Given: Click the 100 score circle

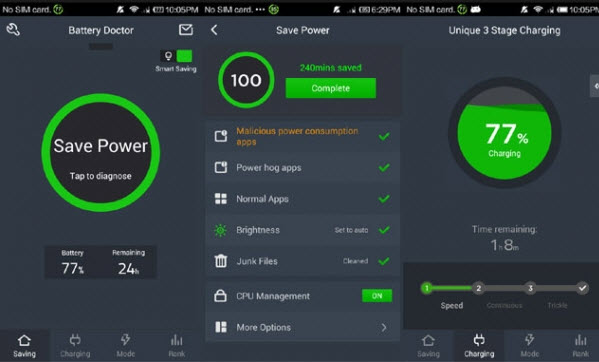Looking at the screenshot, I should click(246, 80).
